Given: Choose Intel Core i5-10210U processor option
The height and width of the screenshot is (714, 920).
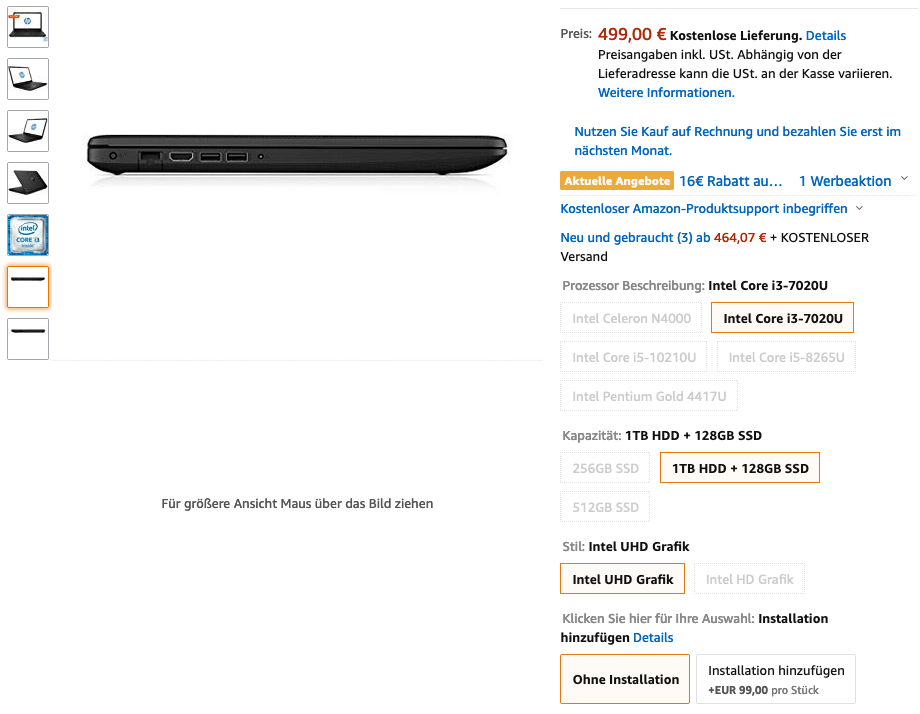Looking at the screenshot, I should (634, 357).
